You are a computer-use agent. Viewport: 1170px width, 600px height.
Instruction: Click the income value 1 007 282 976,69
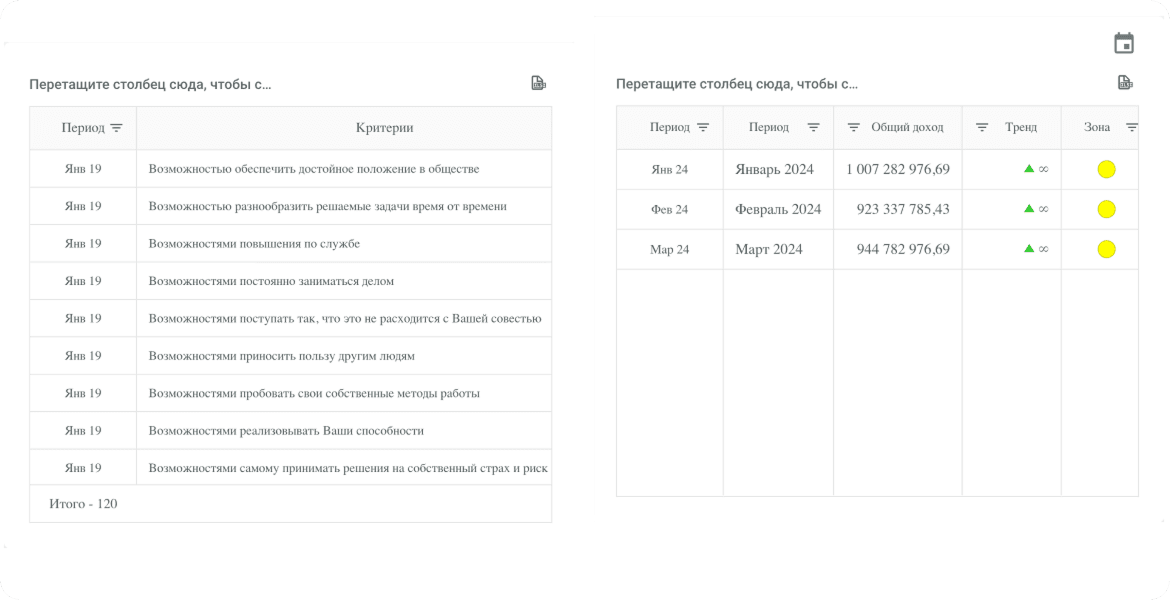coord(898,169)
